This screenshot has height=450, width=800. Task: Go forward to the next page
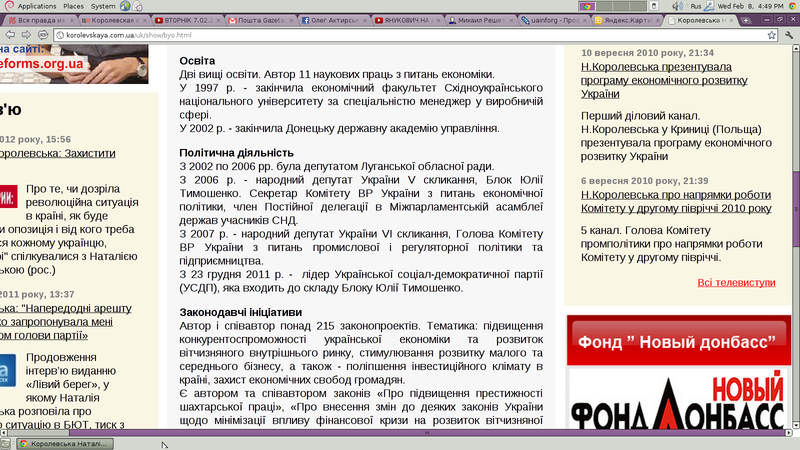pyautogui.click(x=26, y=35)
